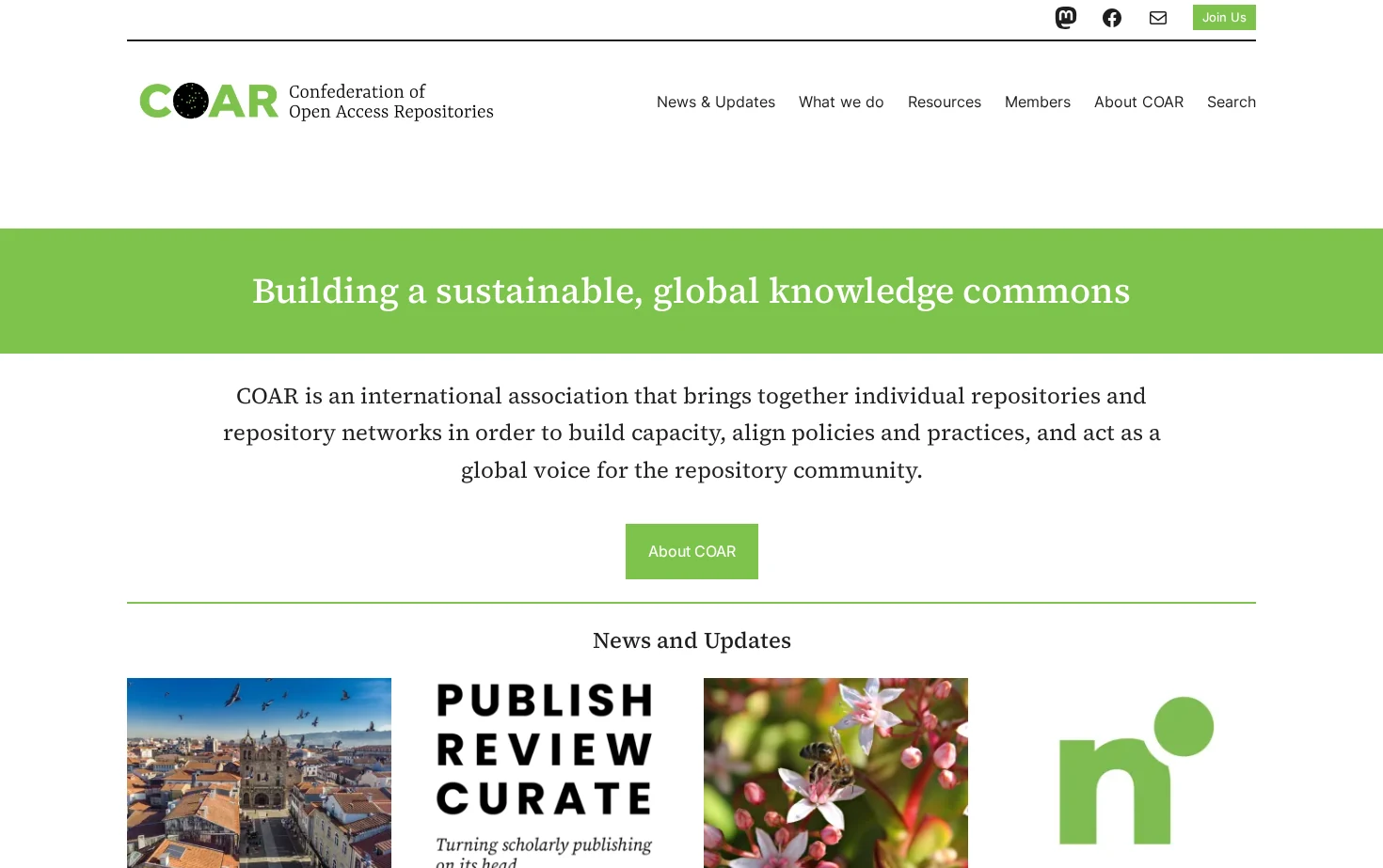Open the News & Updates menu

point(716,102)
